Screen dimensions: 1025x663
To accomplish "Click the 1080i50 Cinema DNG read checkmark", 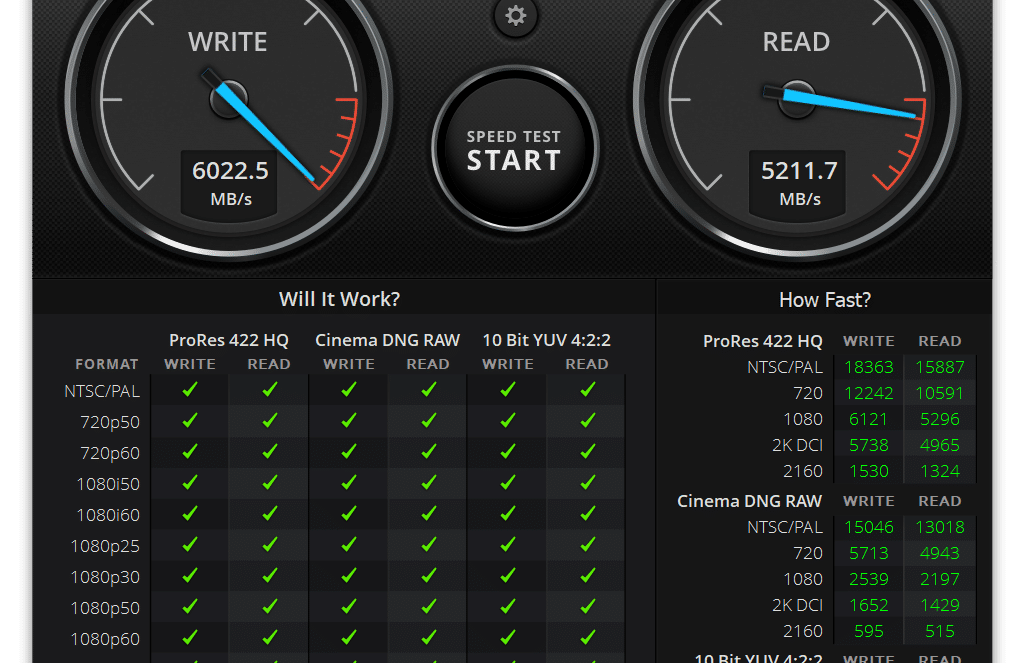I will click(429, 483).
